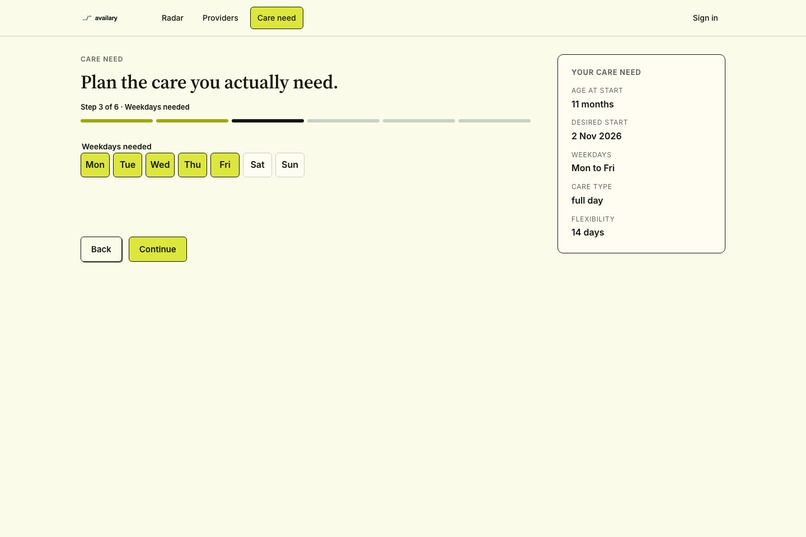Click the availary logo
This screenshot has width=806, height=537.
coord(100,18)
